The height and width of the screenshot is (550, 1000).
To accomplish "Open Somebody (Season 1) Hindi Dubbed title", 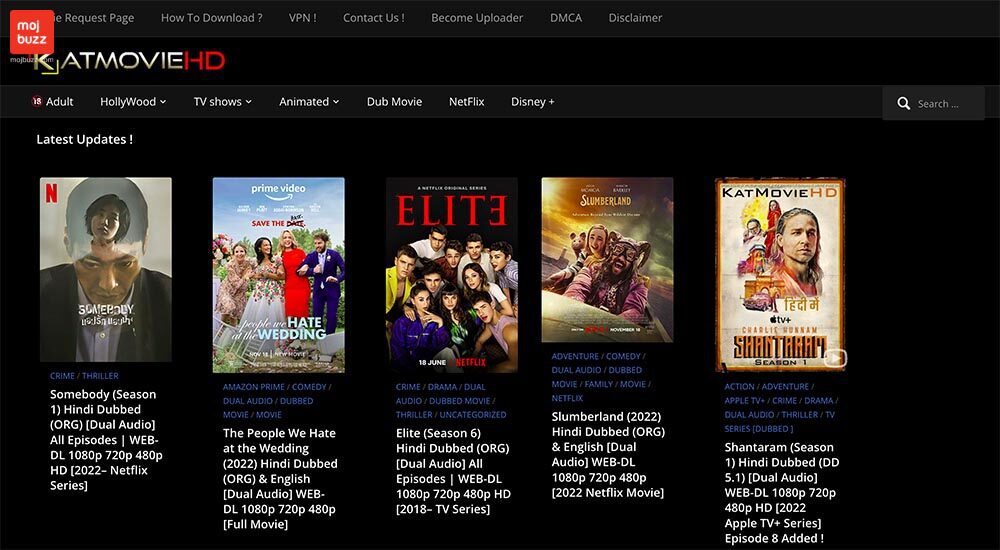I will [106, 440].
